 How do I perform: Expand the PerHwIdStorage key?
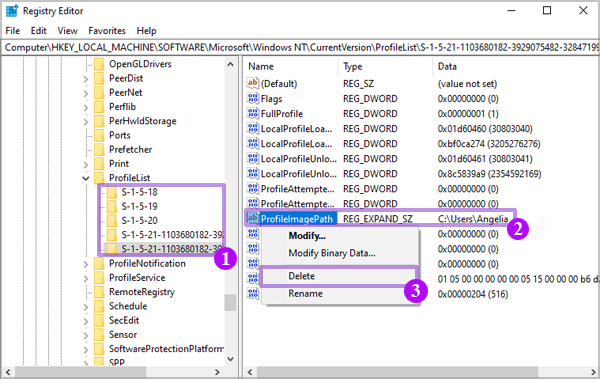click(x=86, y=121)
